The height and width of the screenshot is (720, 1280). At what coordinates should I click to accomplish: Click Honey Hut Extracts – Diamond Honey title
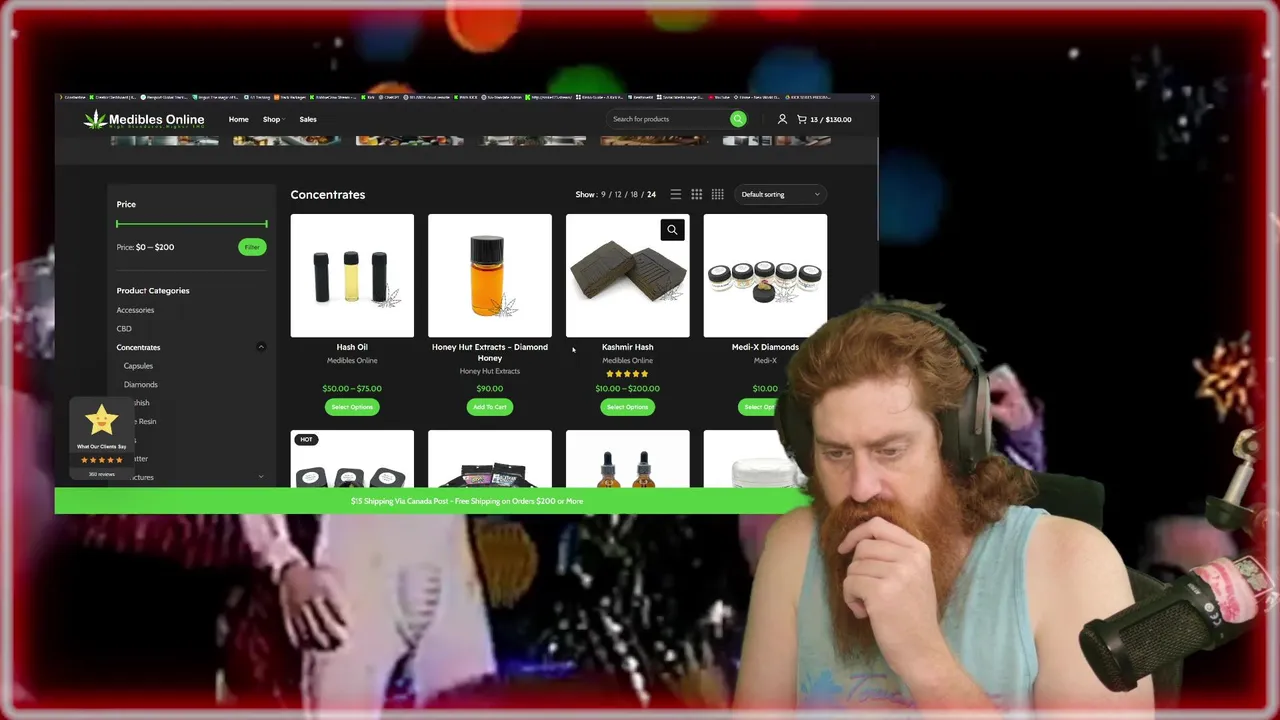tap(490, 352)
